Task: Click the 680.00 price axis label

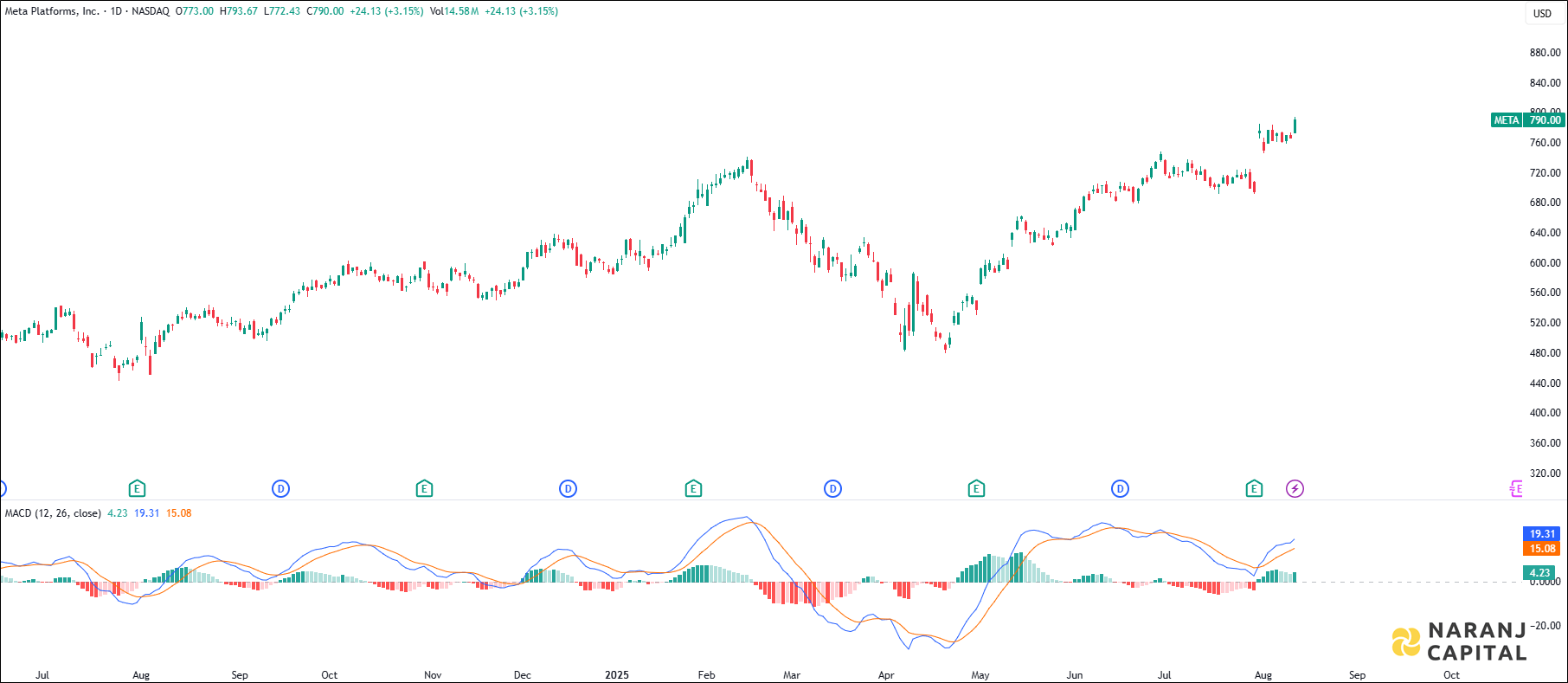Action: click(x=1545, y=203)
